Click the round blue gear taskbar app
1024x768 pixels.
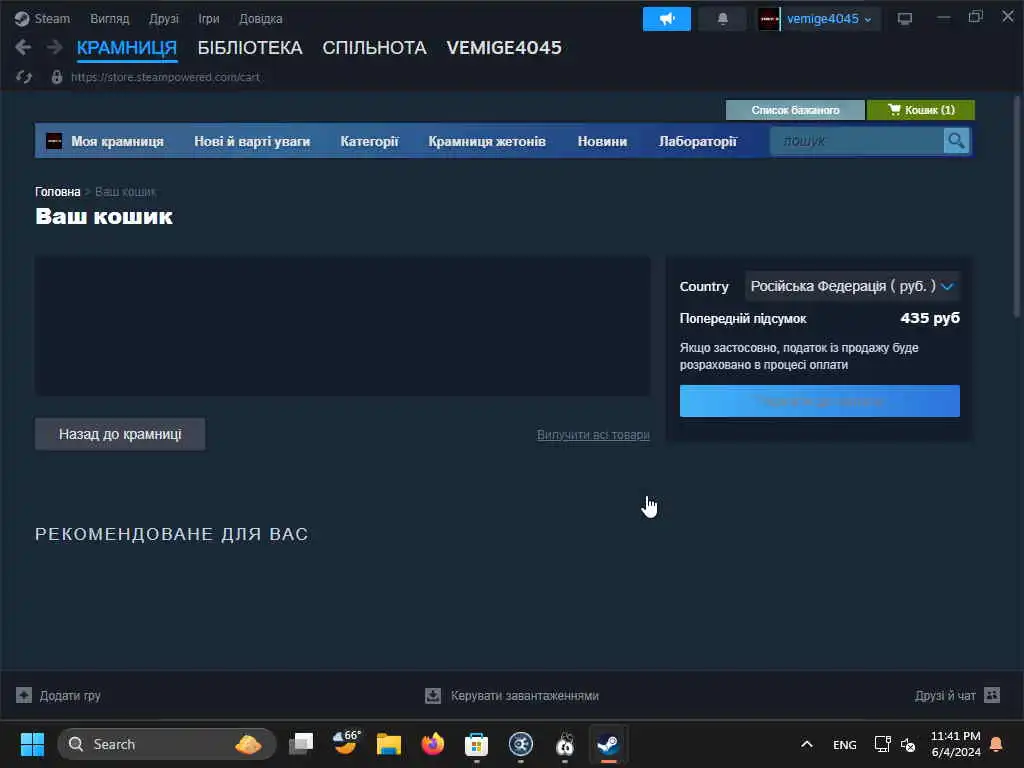520,744
